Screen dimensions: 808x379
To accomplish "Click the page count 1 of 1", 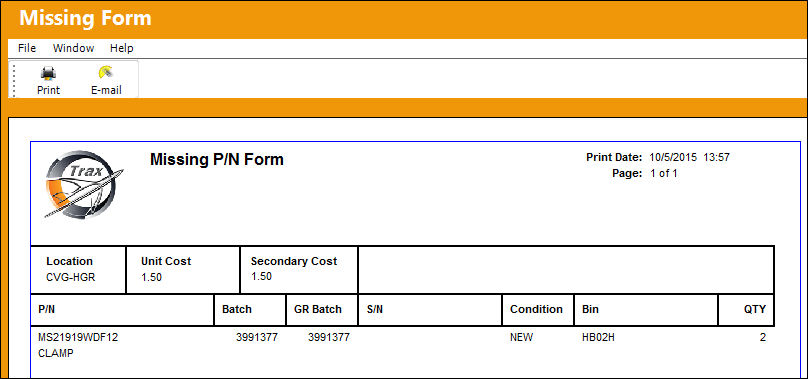I will click(664, 174).
